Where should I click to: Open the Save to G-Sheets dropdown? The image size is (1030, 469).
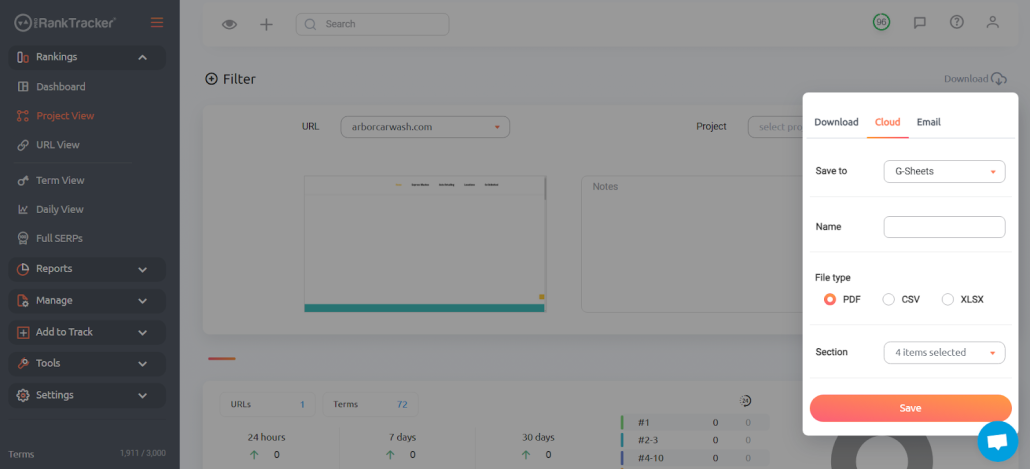(945, 171)
